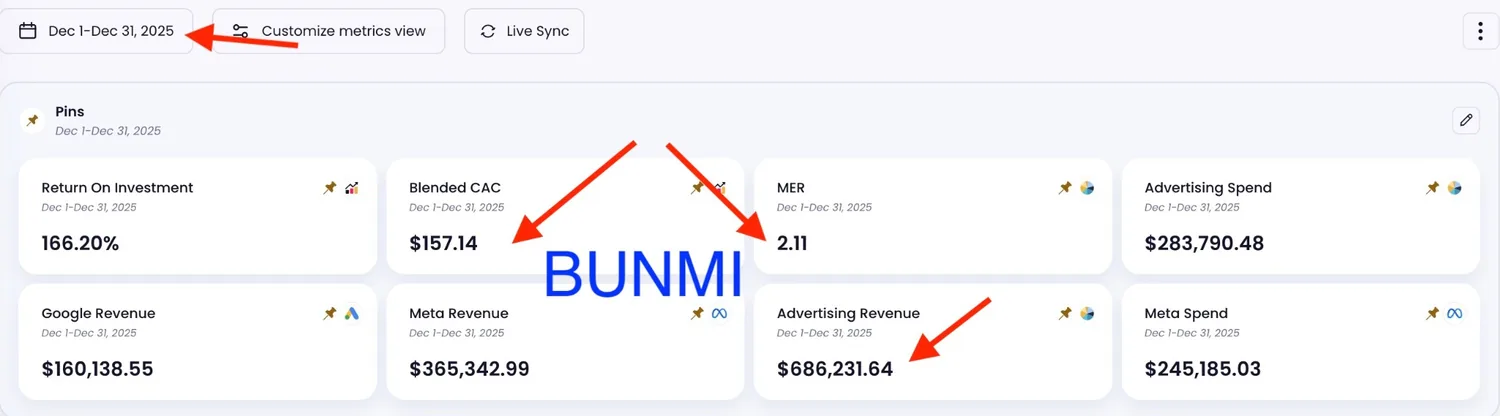This screenshot has height=416, width=1500.
Task: Click the 2.11 MER value
Action: pyautogui.click(x=794, y=243)
